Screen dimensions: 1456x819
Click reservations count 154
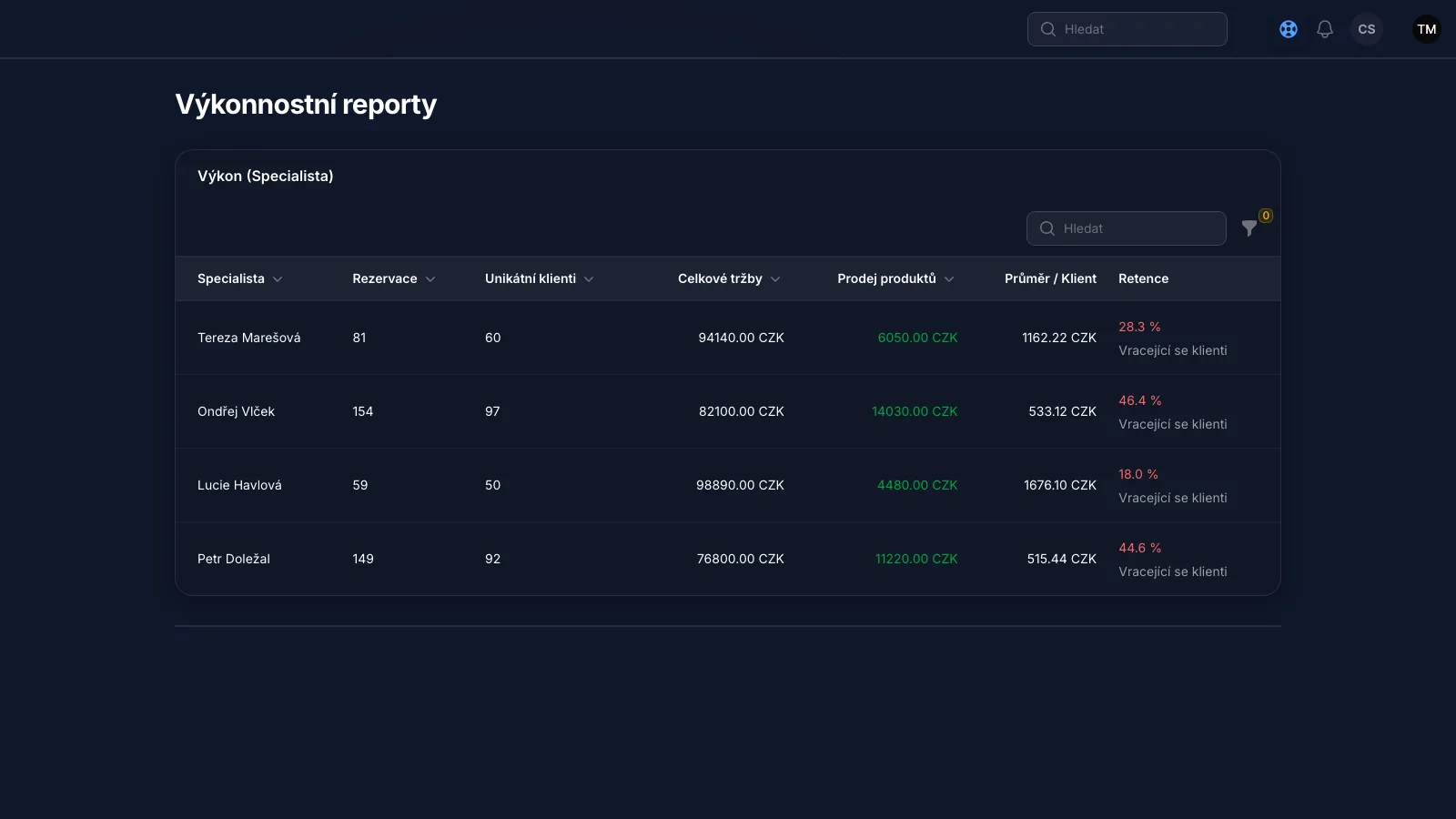click(363, 411)
